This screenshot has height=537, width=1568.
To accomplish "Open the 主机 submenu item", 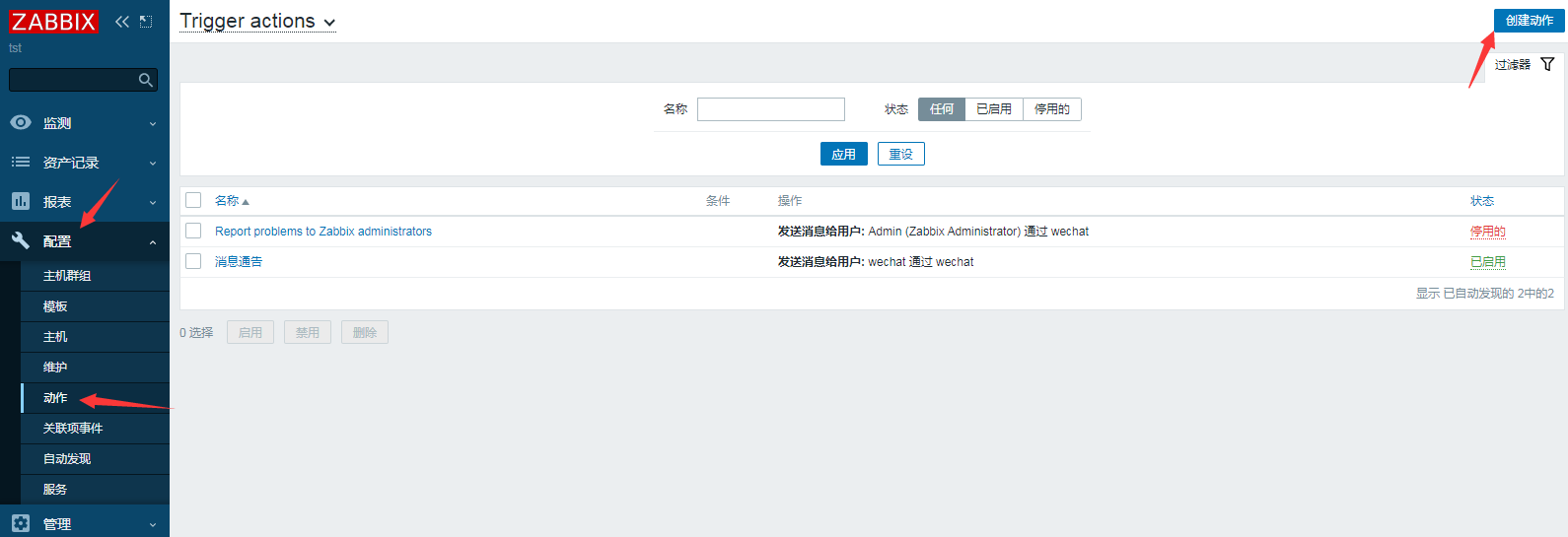I will 95,337.
